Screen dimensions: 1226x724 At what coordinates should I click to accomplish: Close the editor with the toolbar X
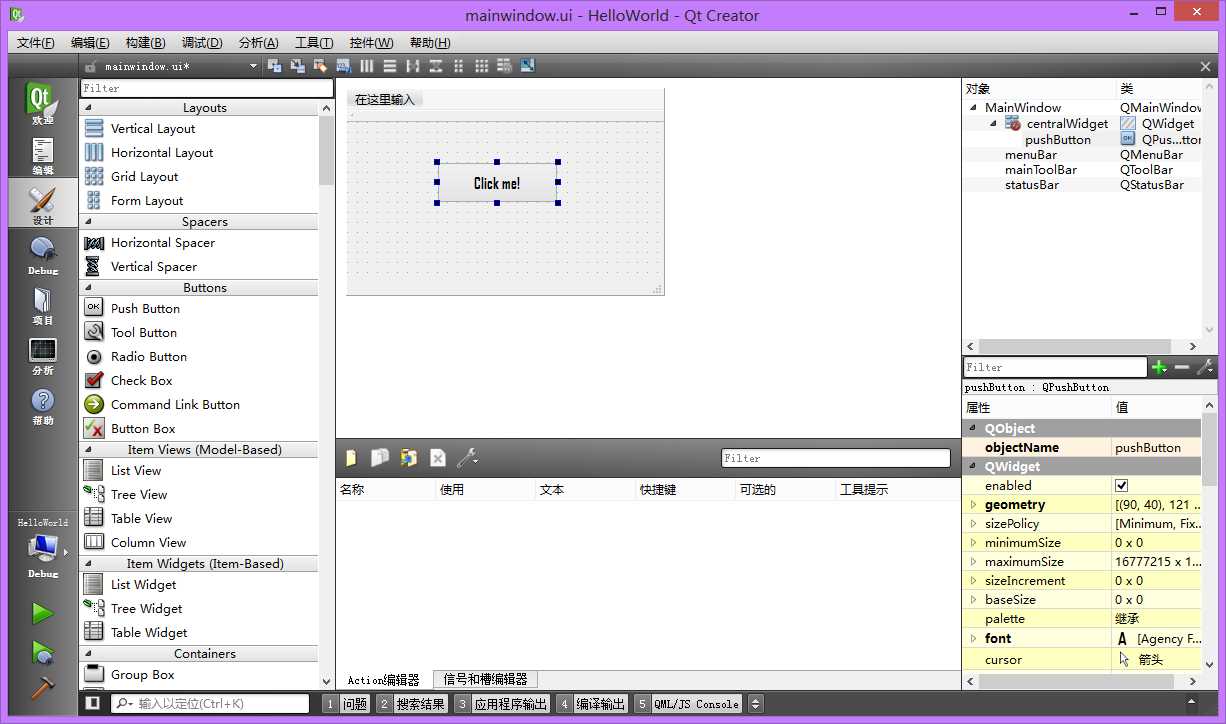(1205, 66)
